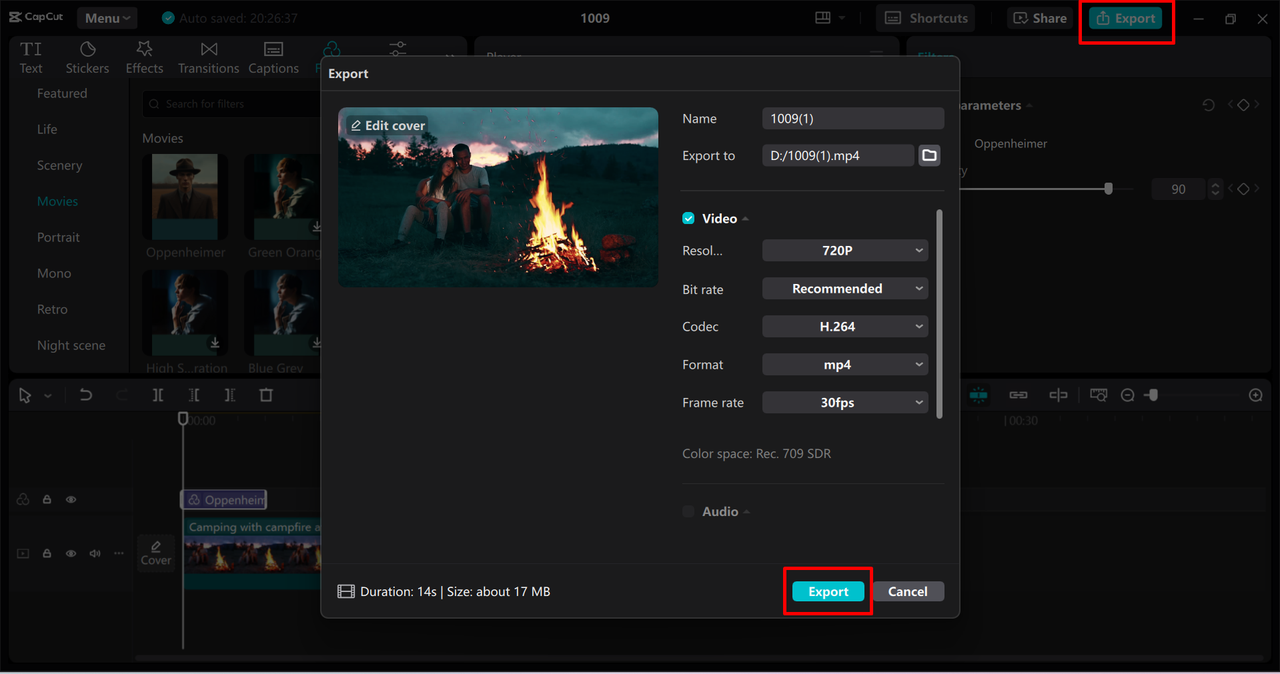This screenshot has width=1280, height=674.
Task: Open the Adjustment sliders tab icon
Action: coord(398,50)
